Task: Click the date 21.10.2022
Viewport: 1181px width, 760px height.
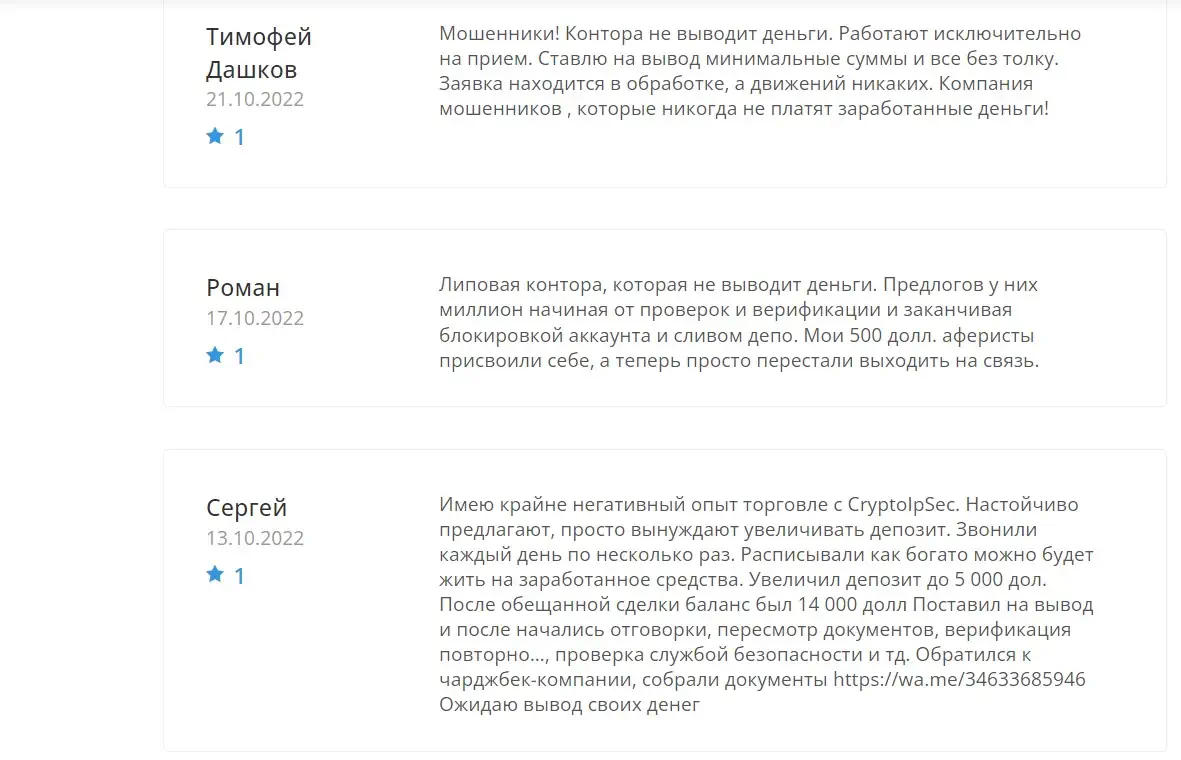Action: tap(255, 99)
